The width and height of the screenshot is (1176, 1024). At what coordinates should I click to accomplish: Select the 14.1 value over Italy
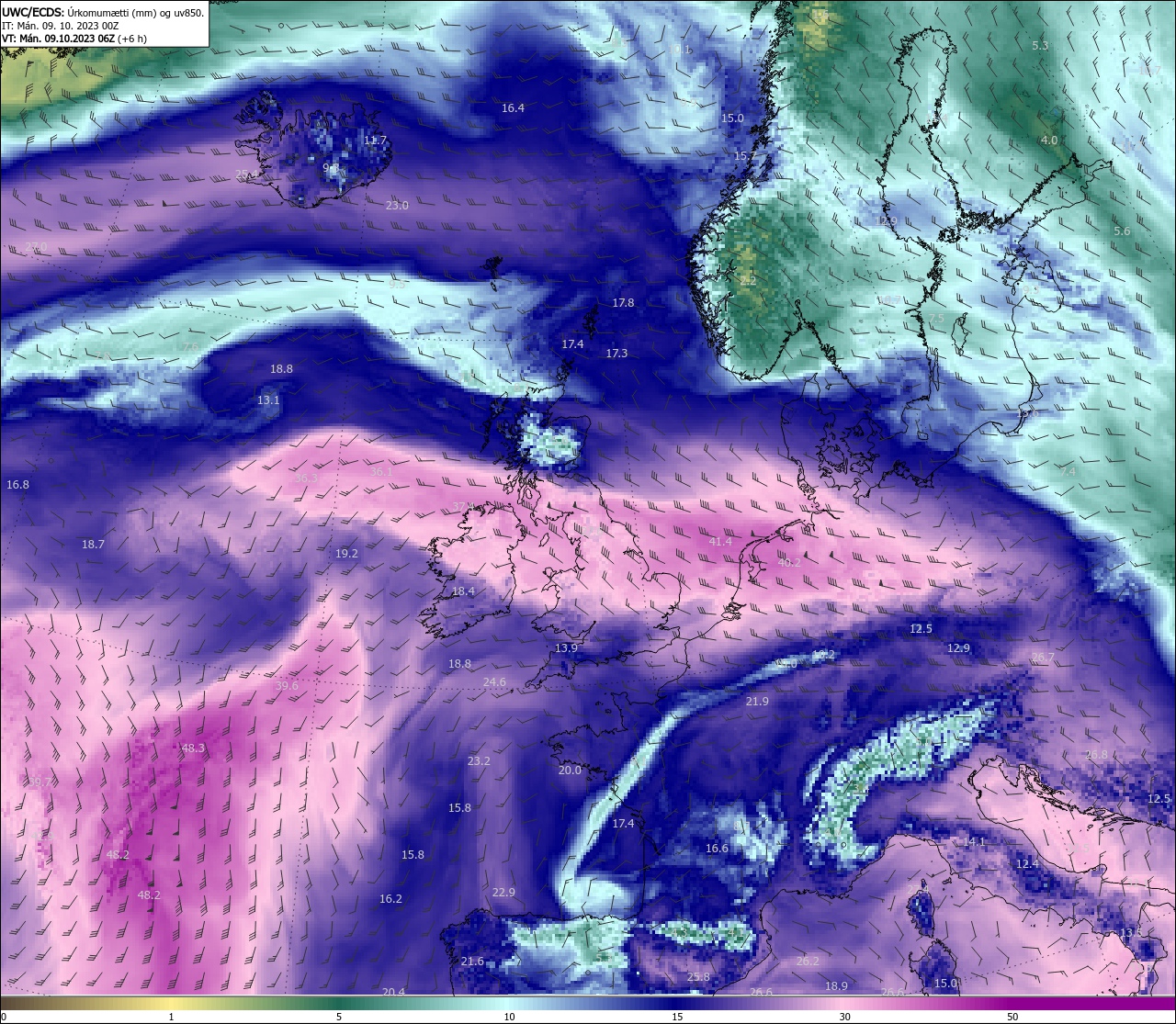pos(974,842)
